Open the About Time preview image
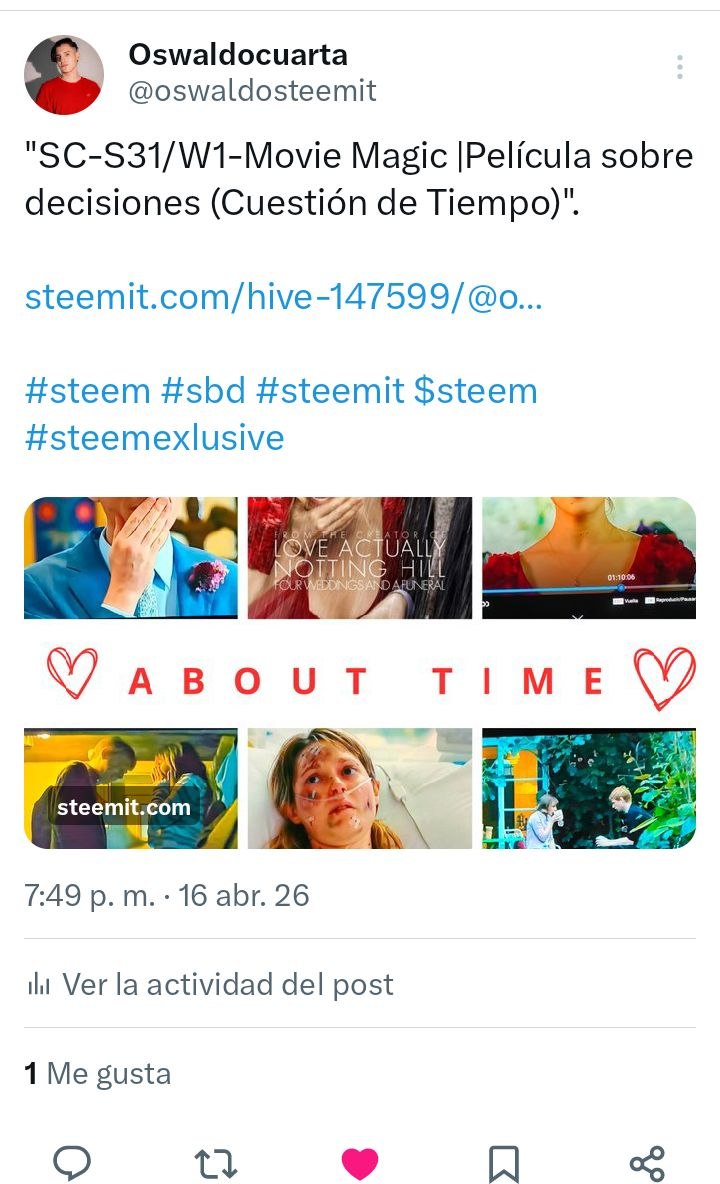Image resolution: width=720 pixels, height=1184 pixels. point(360,673)
